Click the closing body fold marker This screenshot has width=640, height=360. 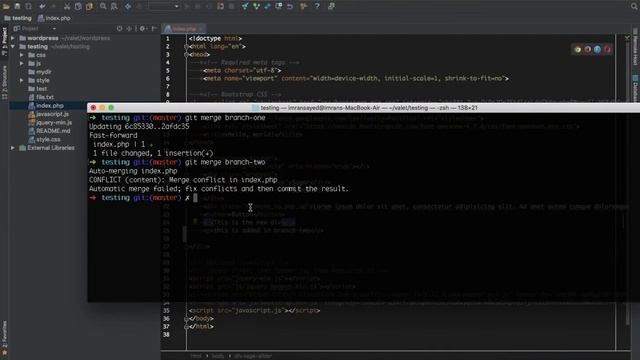[186, 318]
